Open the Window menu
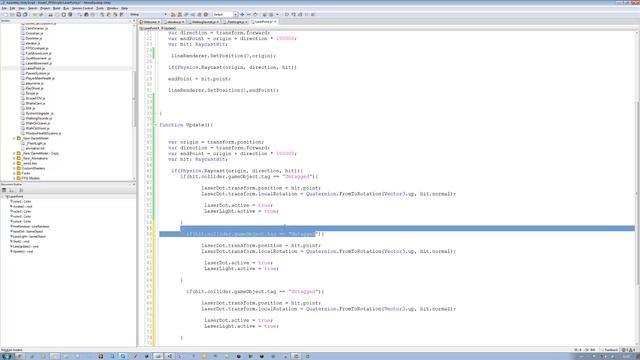The width and height of the screenshot is (640, 360). point(112,8)
